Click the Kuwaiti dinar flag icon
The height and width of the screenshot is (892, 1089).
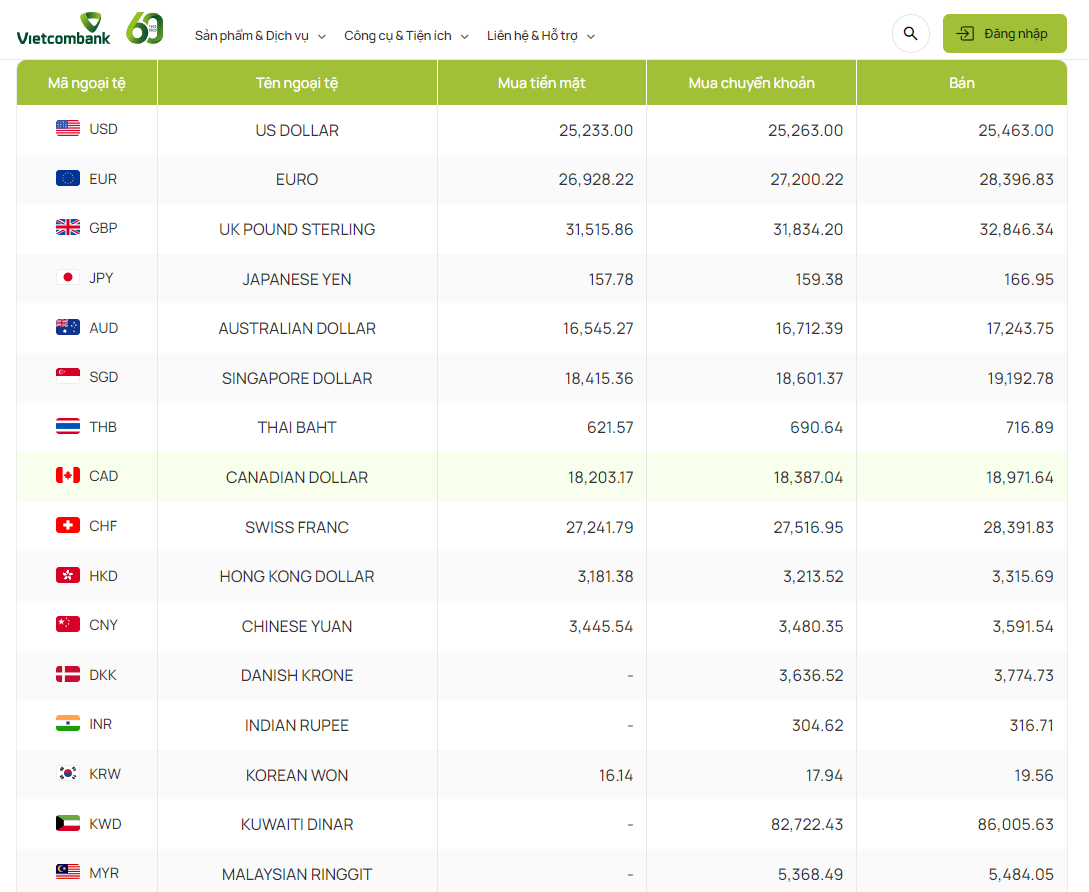click(68, 824)
